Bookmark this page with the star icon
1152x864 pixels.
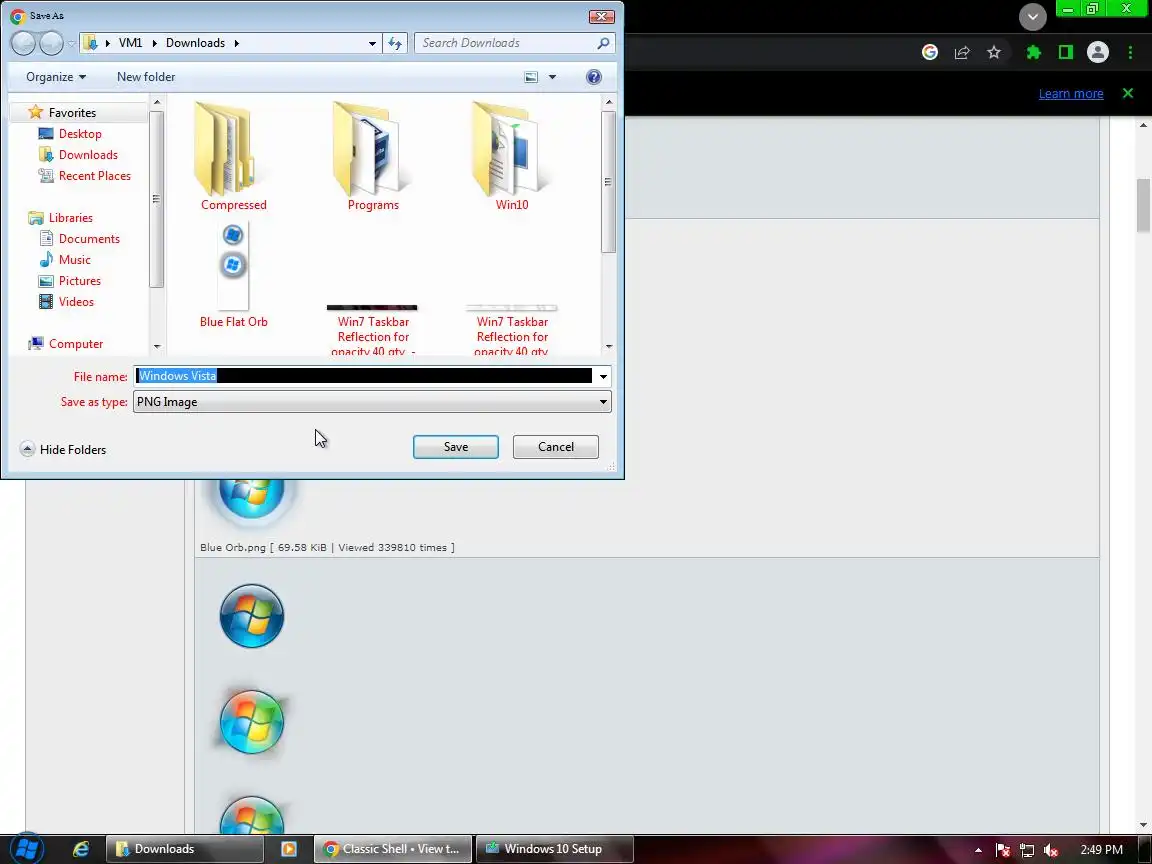click(994, 52)
